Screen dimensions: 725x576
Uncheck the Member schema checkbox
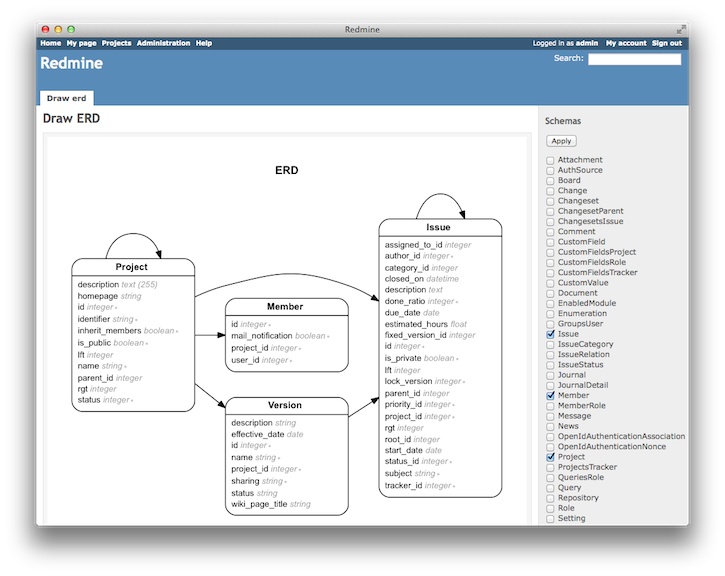click(550, 396)
